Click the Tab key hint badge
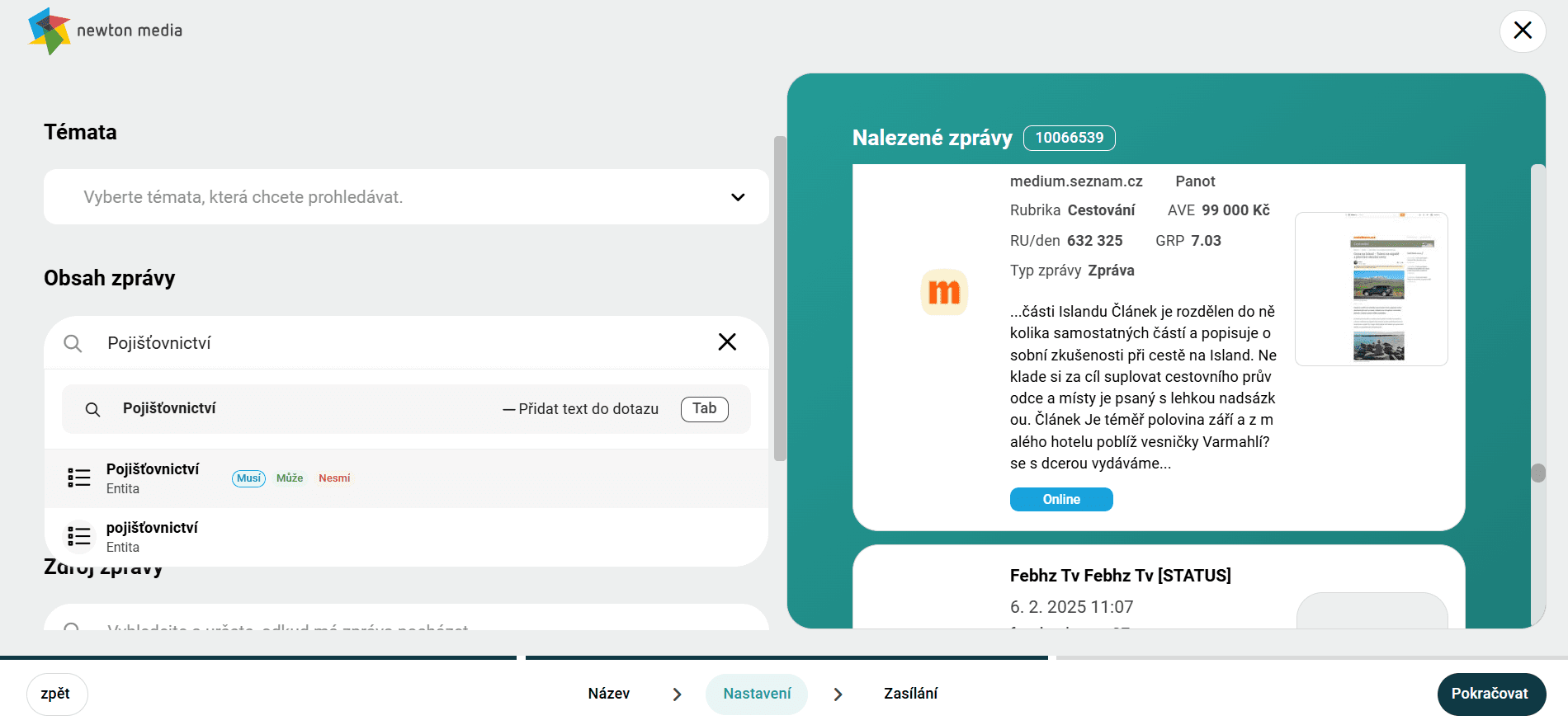Image resolution: width=1568 pixels, height=725 pixels. click(x=704, y=409)
